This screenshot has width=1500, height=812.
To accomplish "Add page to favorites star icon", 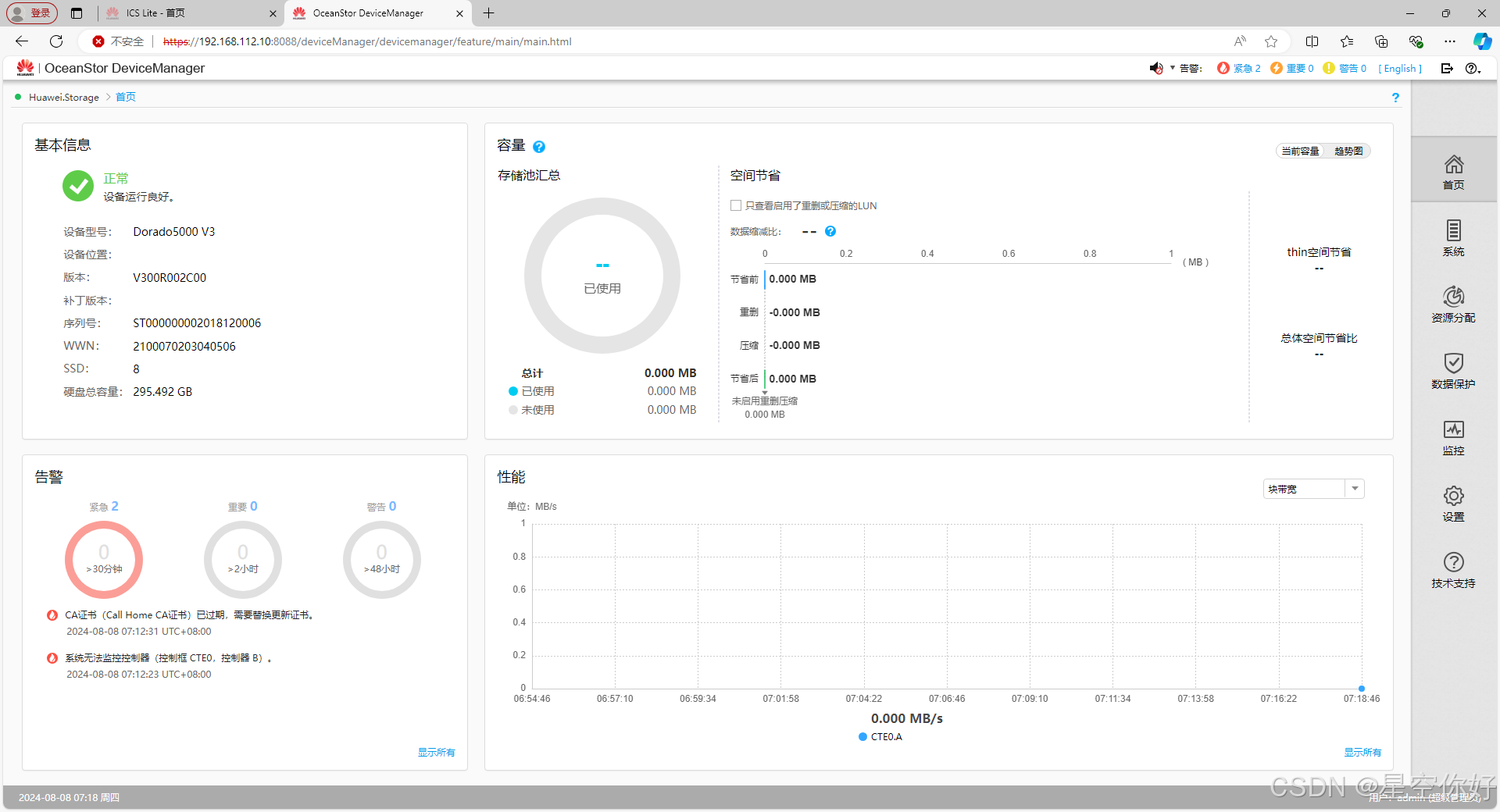I will click(1271, 41).
